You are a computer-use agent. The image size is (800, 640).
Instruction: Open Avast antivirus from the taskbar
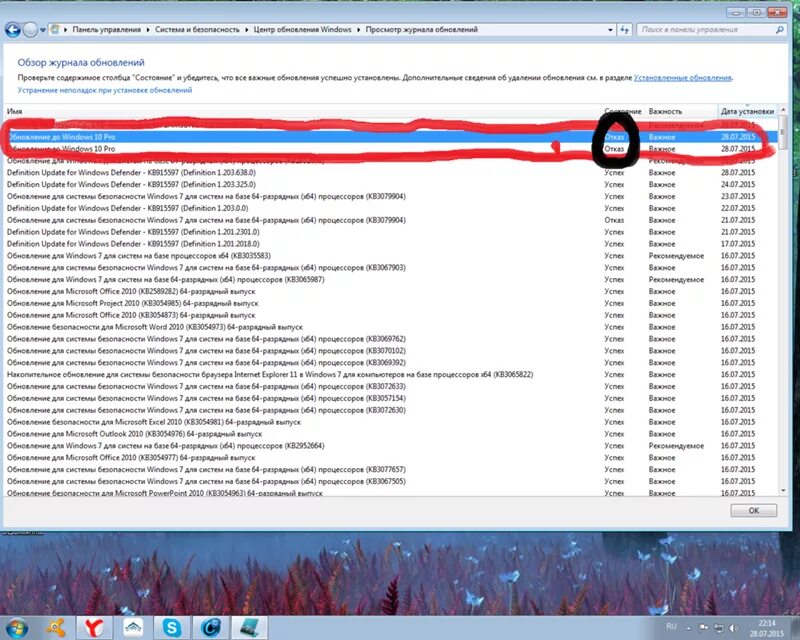pyautogui.click(x=55, y=627)
